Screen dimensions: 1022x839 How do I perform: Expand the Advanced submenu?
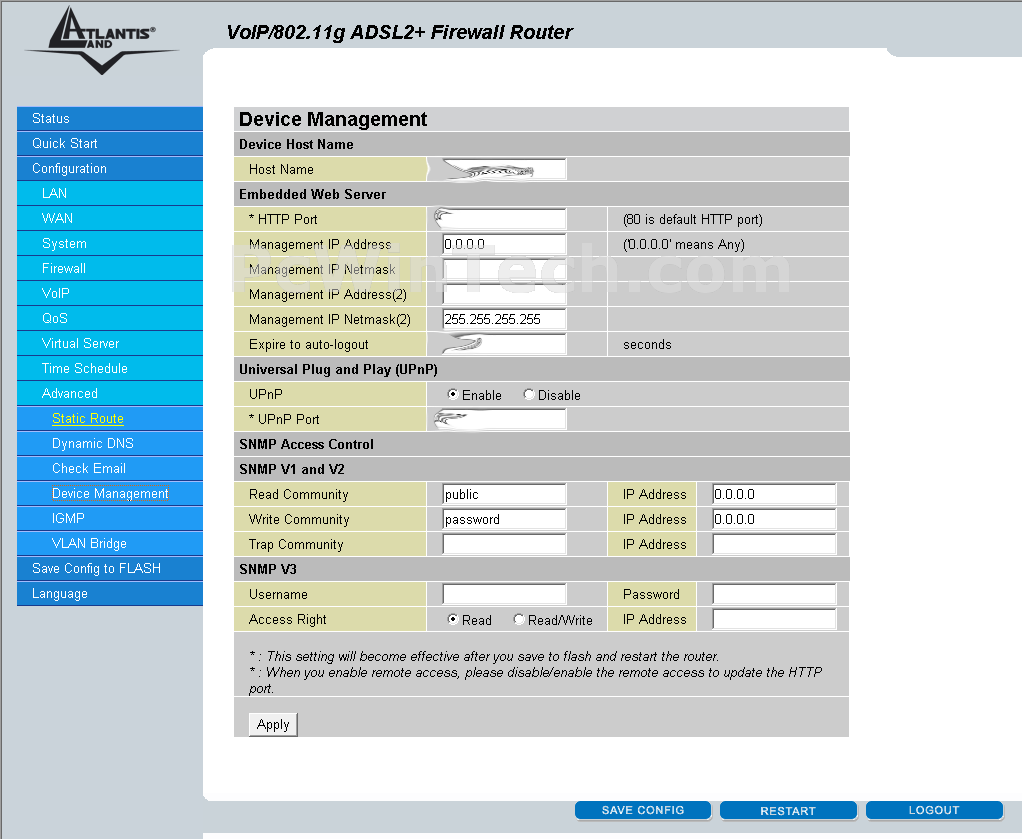pos(70,394)
